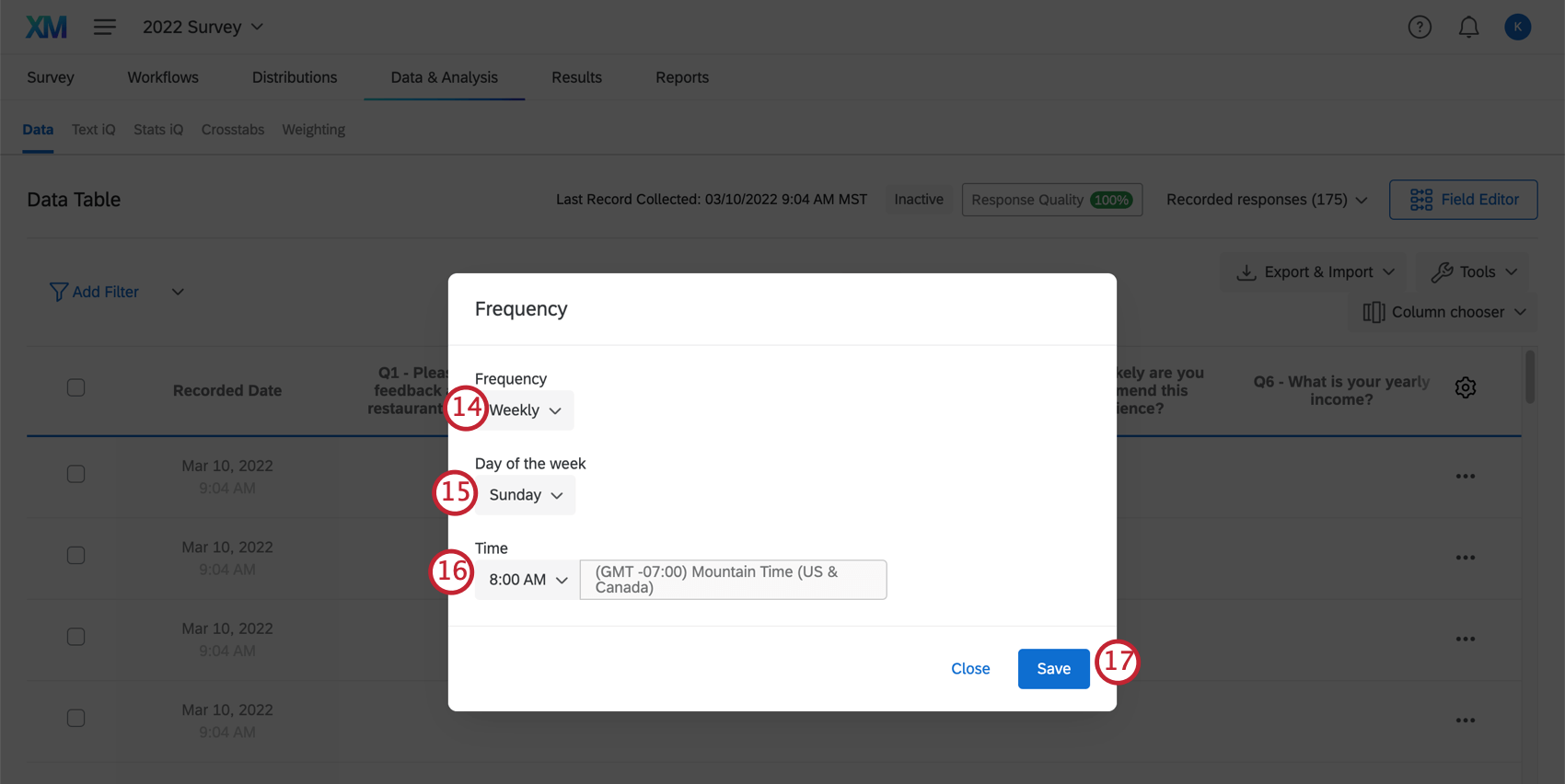Click the Mountain Time timezone field

(x=733, y=580)
